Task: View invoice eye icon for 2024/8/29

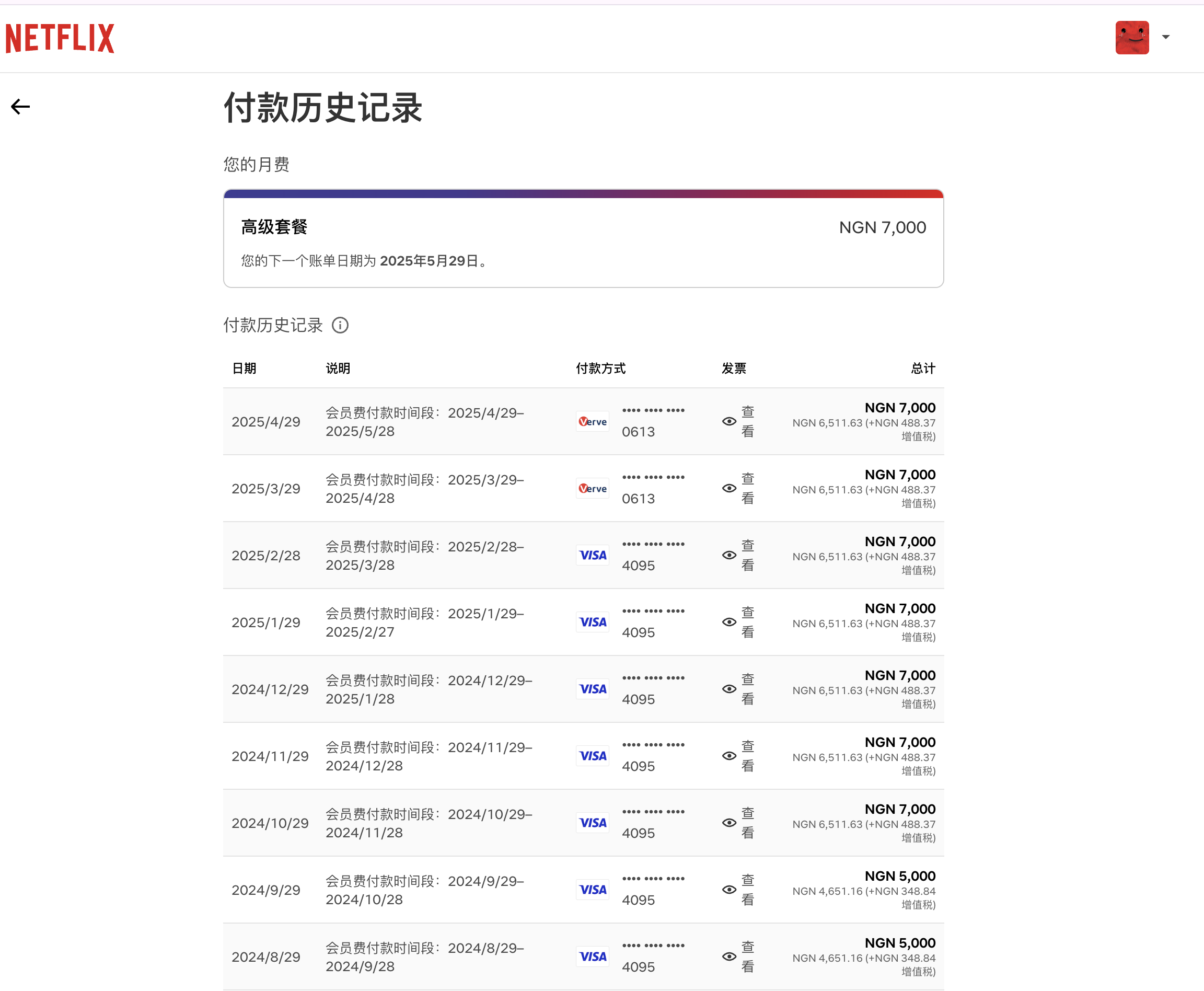Action: click(x=728, y=956)
